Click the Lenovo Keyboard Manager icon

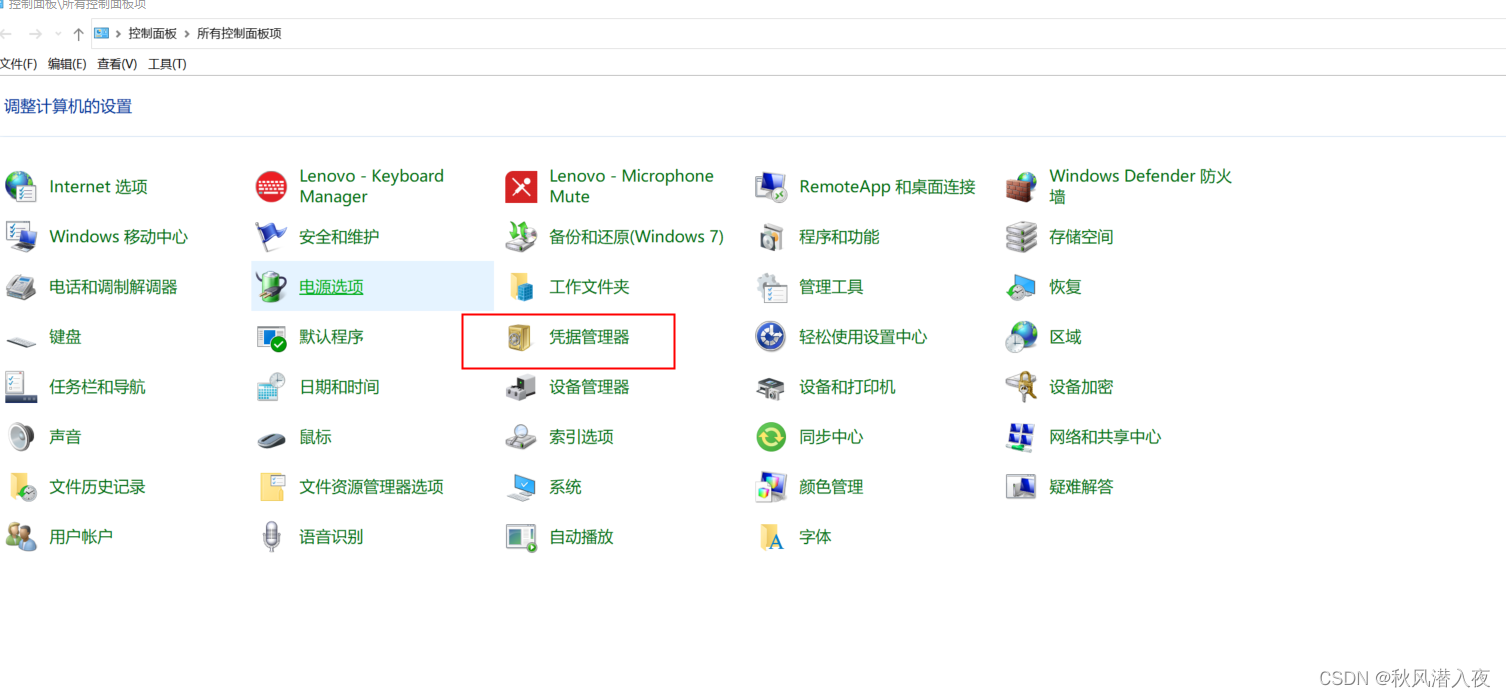[271, 186]
